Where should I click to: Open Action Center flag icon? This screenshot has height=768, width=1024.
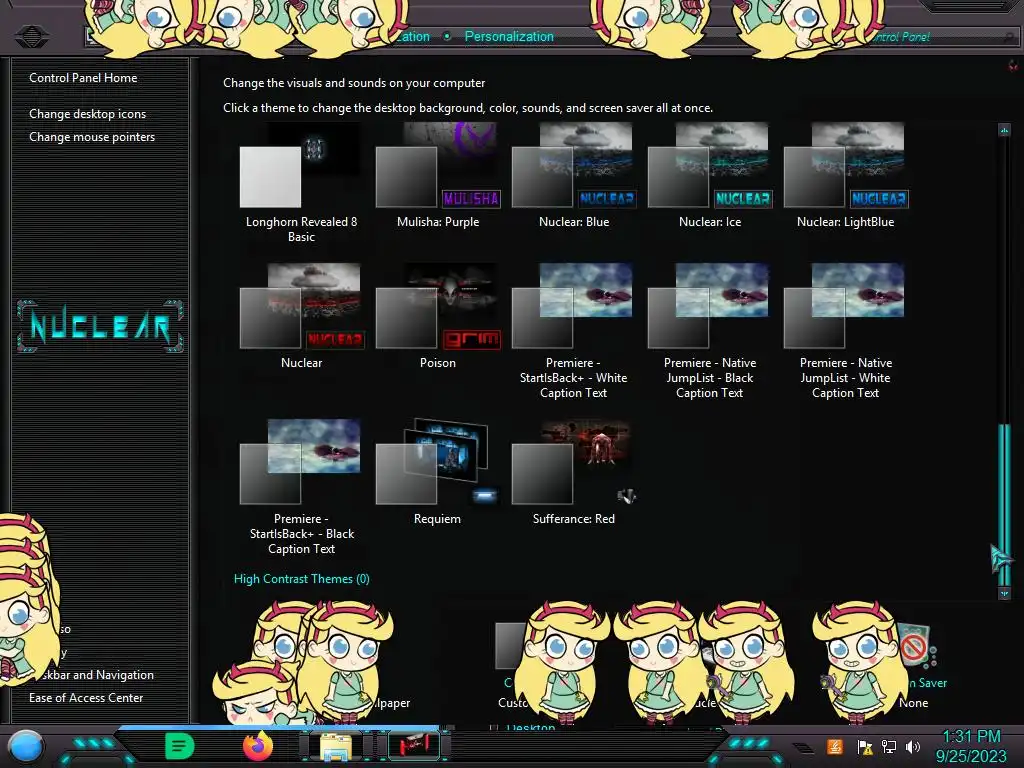click(x=865, y=746)
